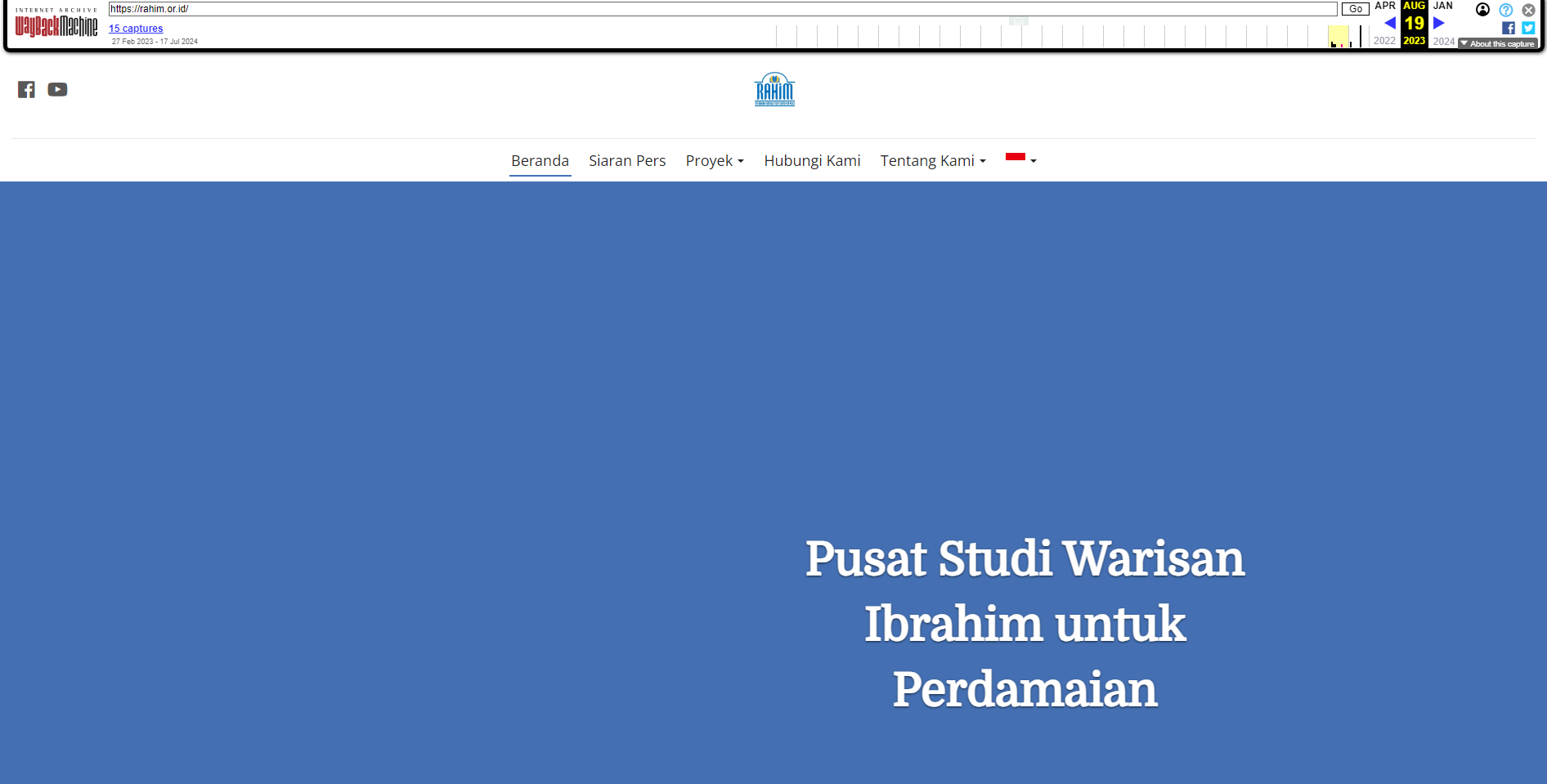The image size is (1547, 784).
Task: Expand the Proyek menu
Action: (715, 161)
